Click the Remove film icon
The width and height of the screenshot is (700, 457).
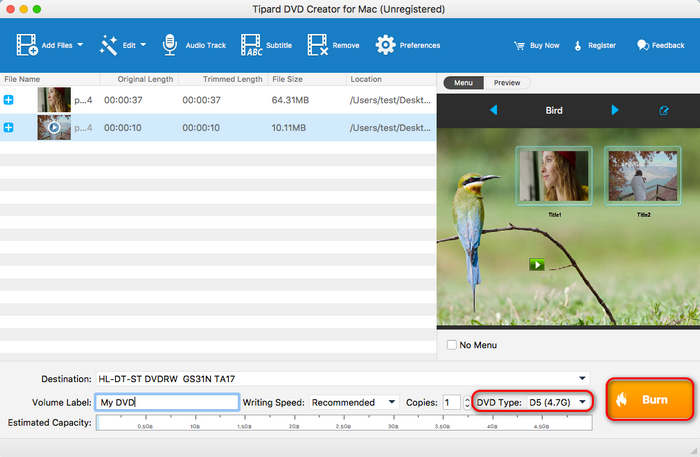(318, 45)
